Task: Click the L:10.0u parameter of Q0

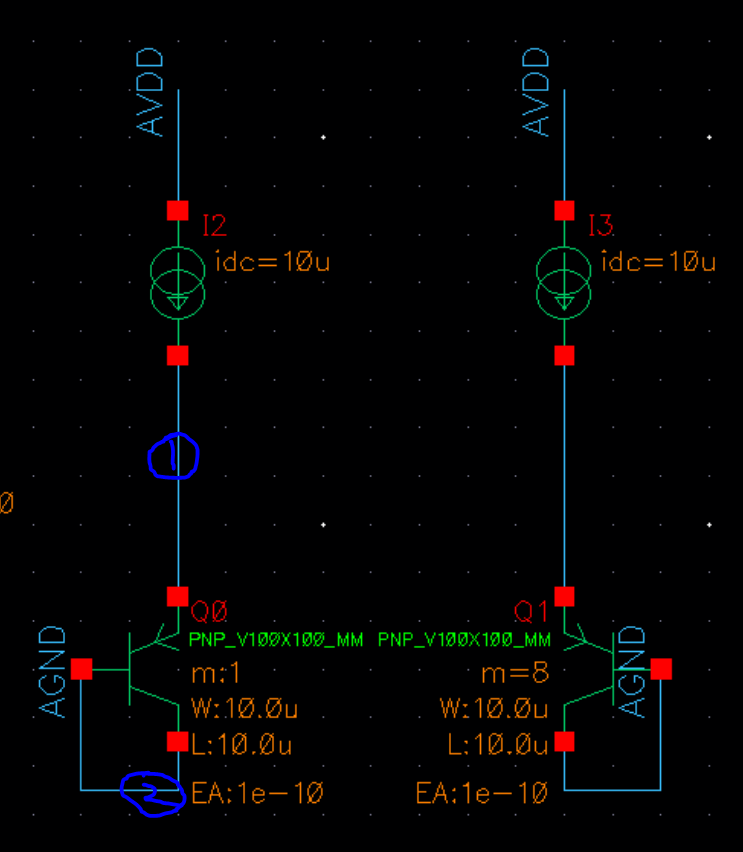Action: pos(242,744)
